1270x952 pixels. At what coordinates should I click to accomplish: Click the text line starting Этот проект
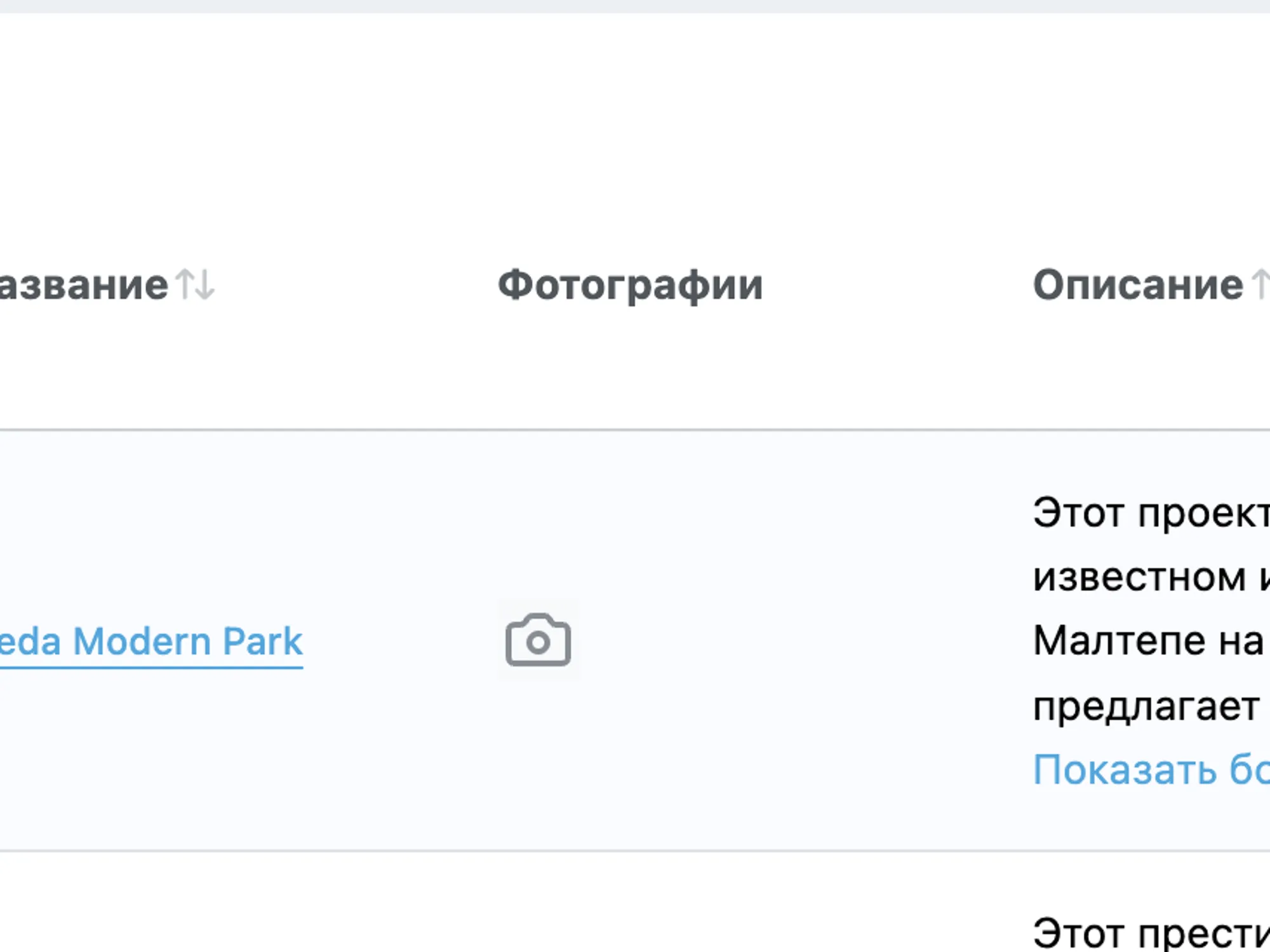tap(1151, 513)
